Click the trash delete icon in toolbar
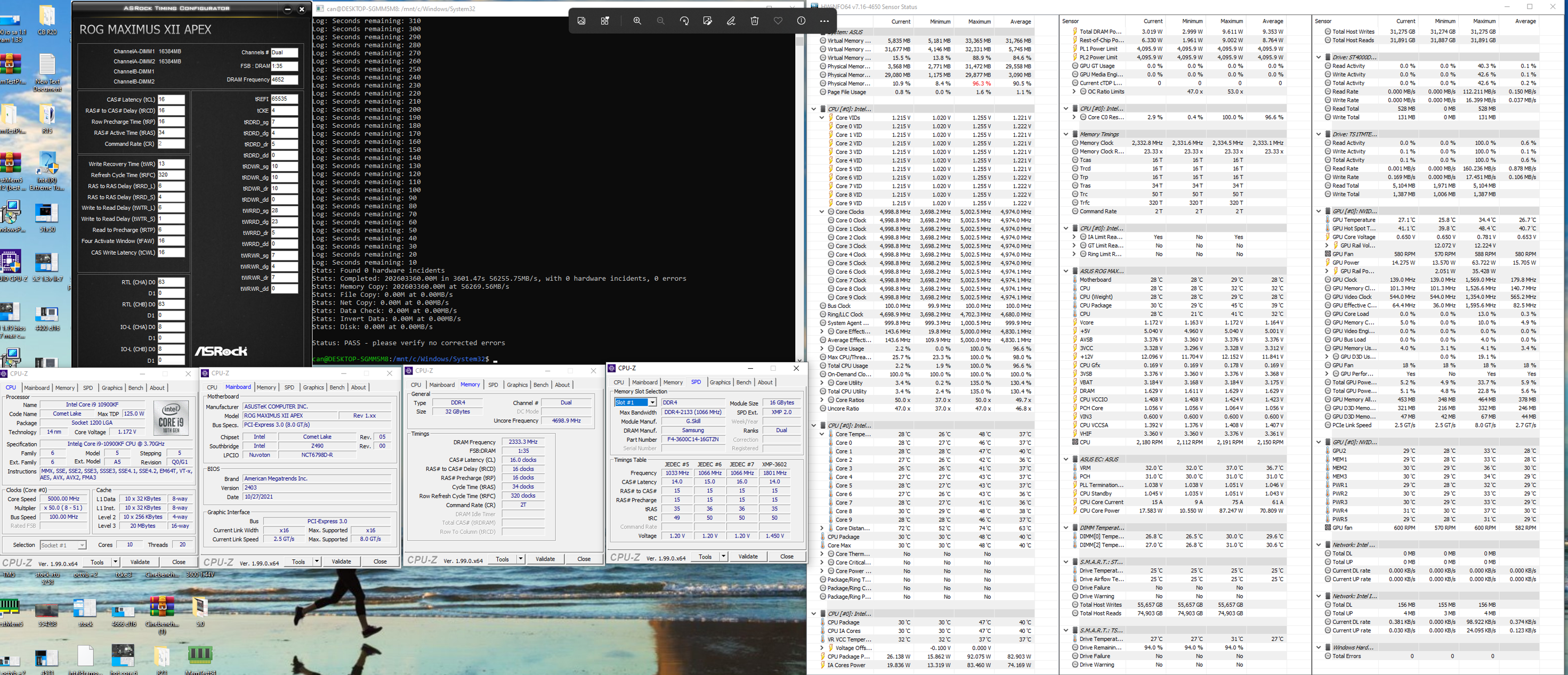This screenshot has height=675, width=1568. (x=754, y=21)
